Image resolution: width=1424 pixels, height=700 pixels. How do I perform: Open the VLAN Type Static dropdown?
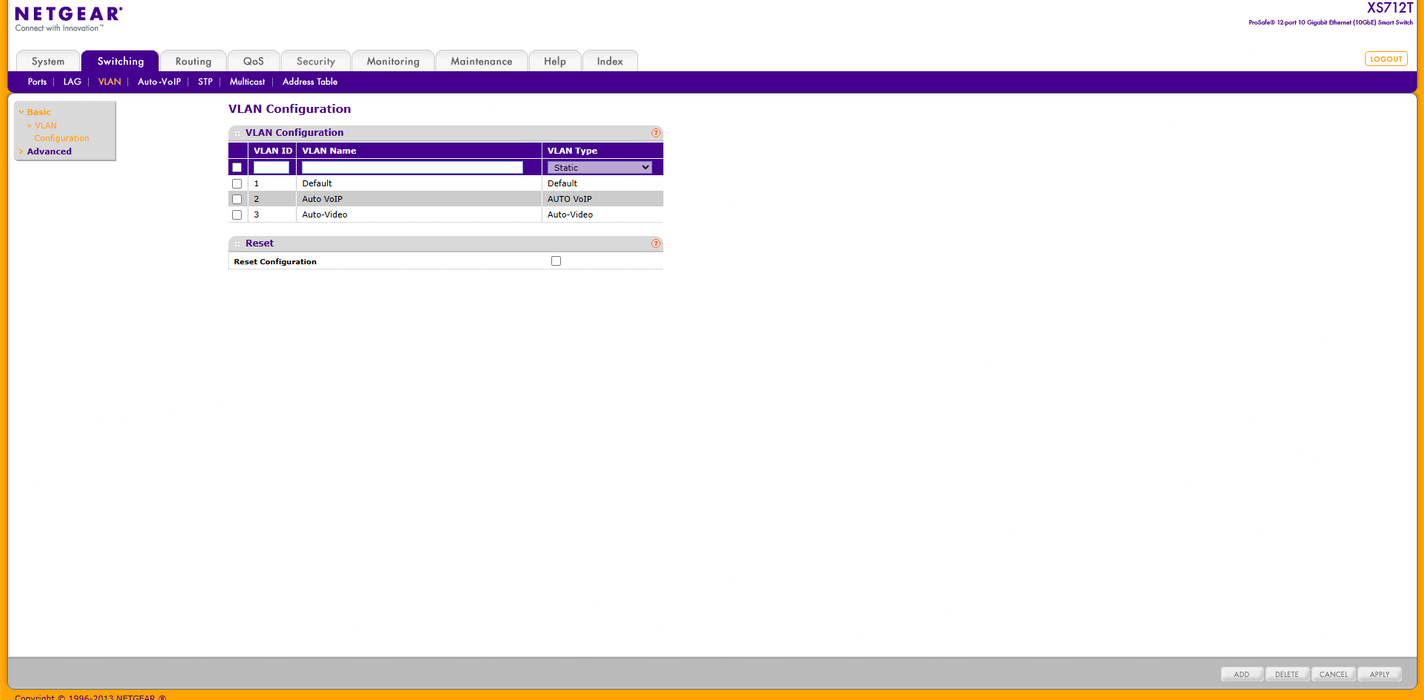600,168
